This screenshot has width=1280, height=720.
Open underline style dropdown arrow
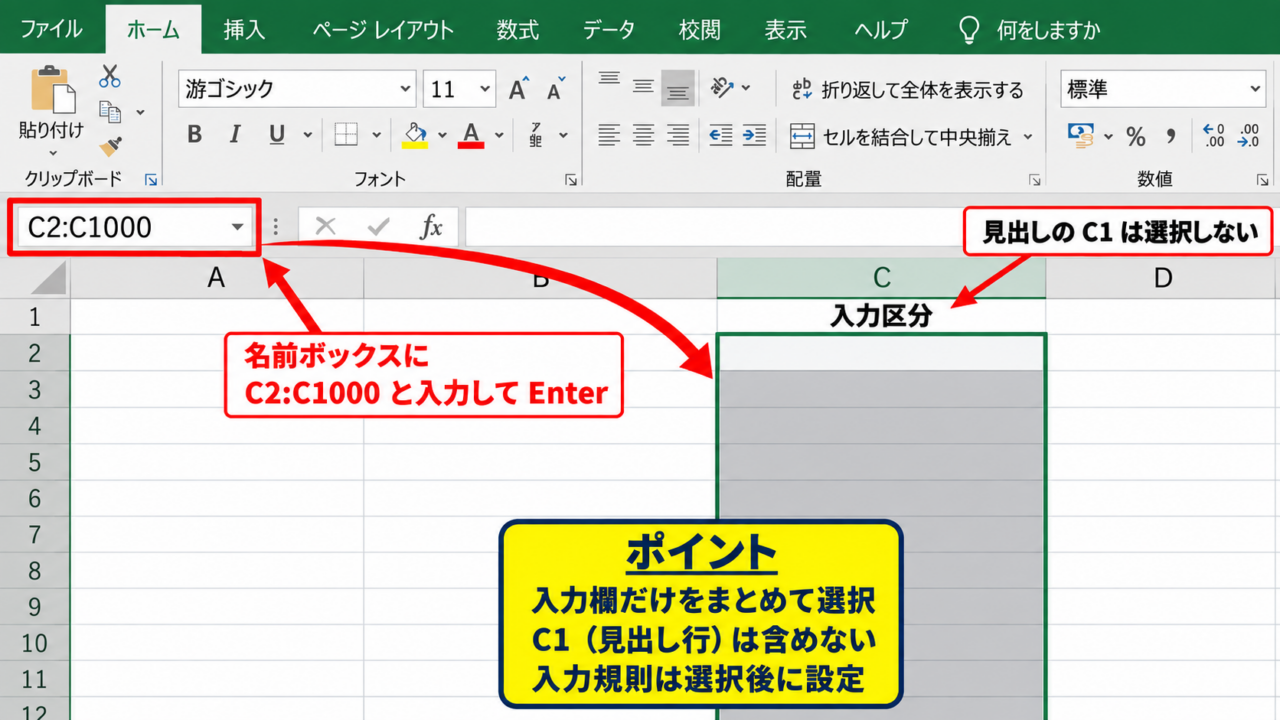tap(307, 136)
